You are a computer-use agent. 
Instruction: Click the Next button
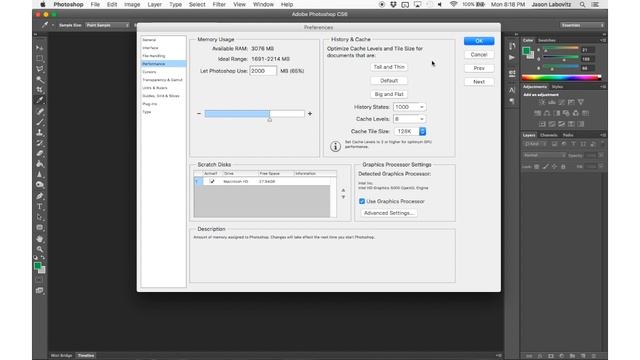click(x=479, y=82)
